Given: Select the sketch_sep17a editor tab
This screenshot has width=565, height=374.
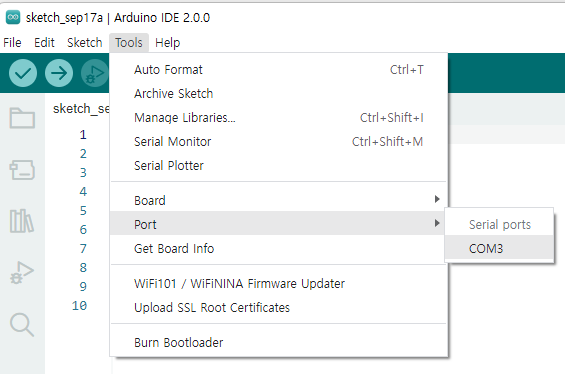Looking at the screenshot, I should [x=81, y=108].
